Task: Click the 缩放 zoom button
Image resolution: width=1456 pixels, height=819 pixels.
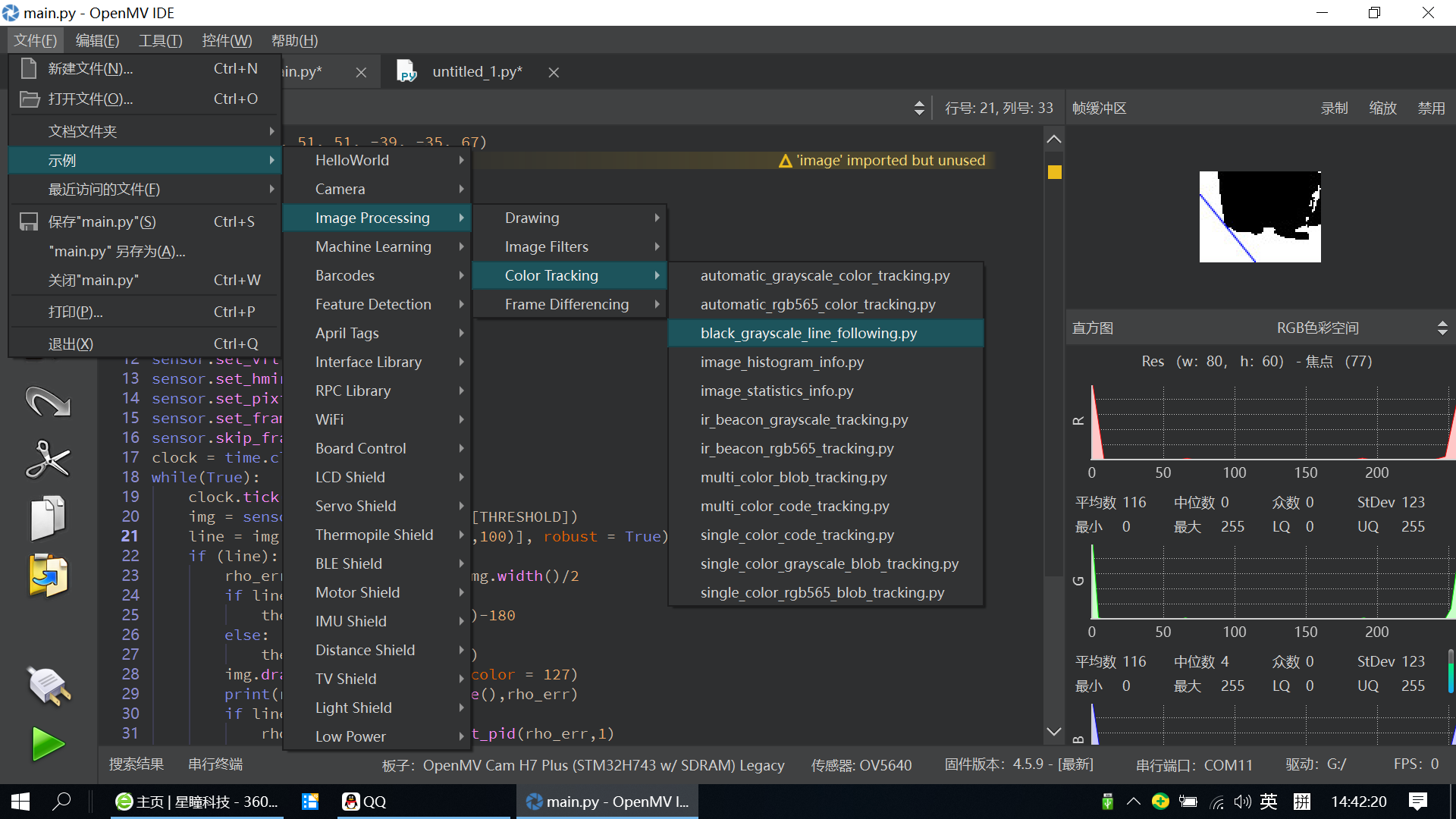Action: pyautogui.click(x=1382, y=108)
